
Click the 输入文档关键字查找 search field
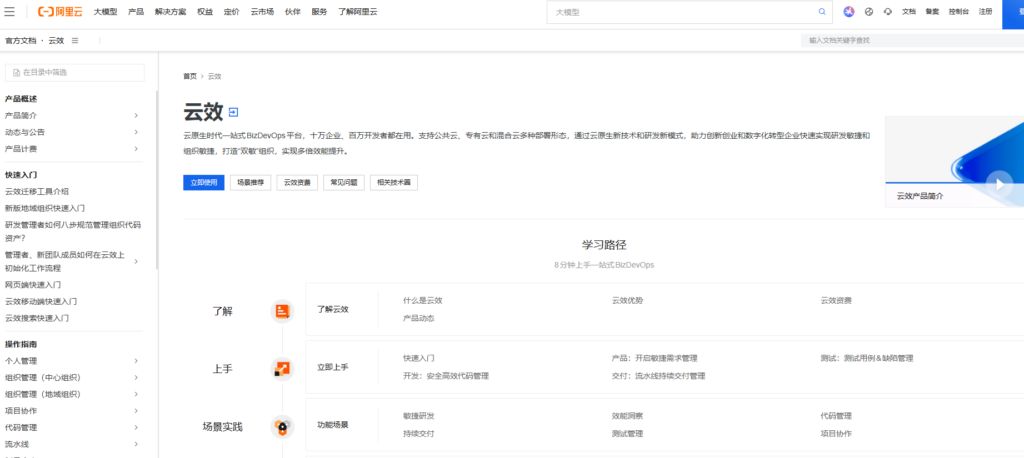912,41
